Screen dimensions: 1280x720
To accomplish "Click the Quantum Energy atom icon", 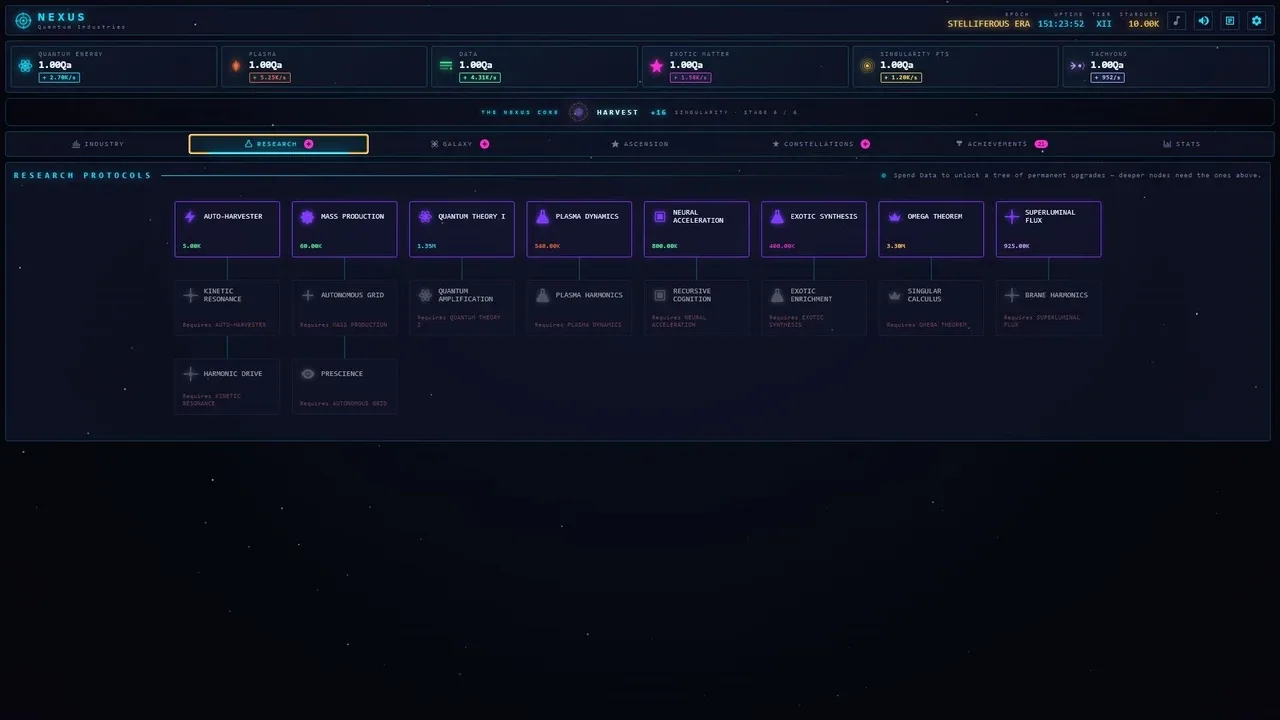I will [25, 66].
